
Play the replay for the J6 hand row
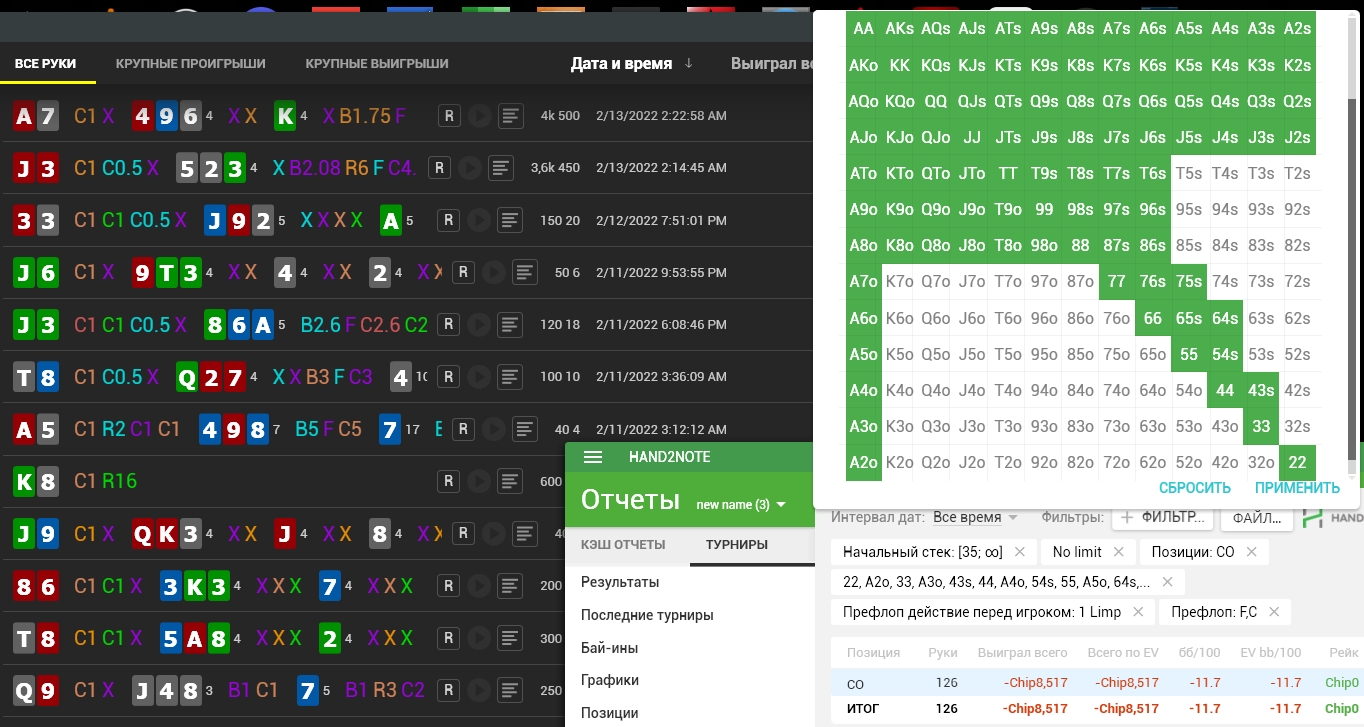click(x=493, y=272)
